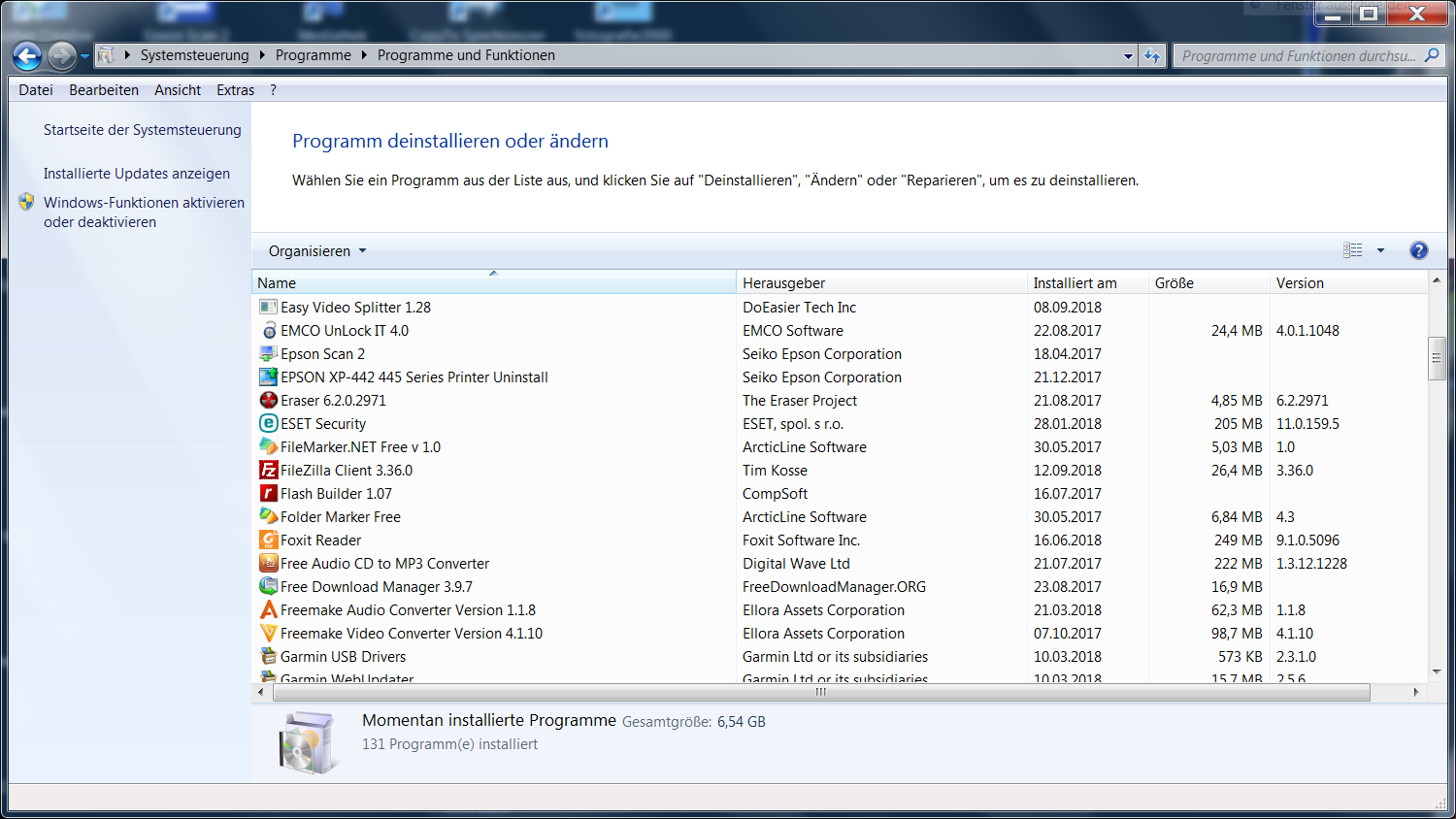
Task: Click the Easy Video Splitter program icon
Action: point(269,307)
